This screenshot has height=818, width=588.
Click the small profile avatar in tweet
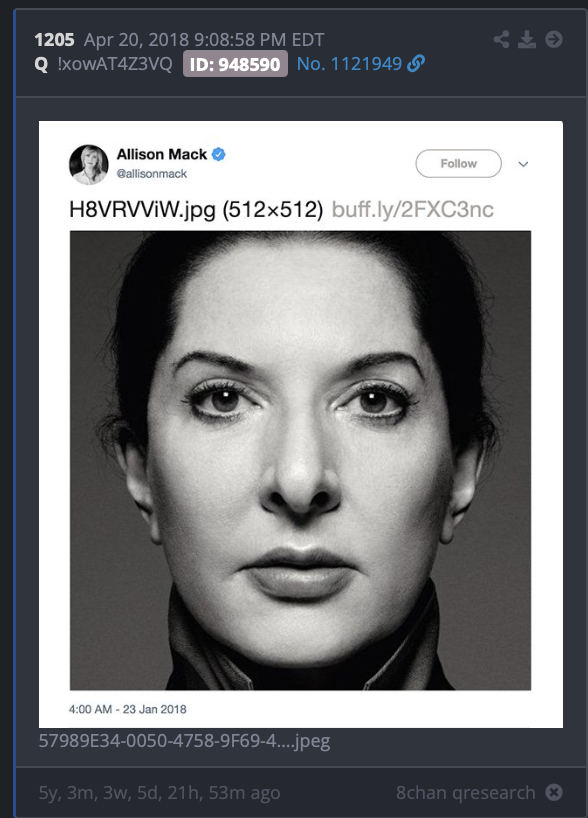[x=89, y=164]
